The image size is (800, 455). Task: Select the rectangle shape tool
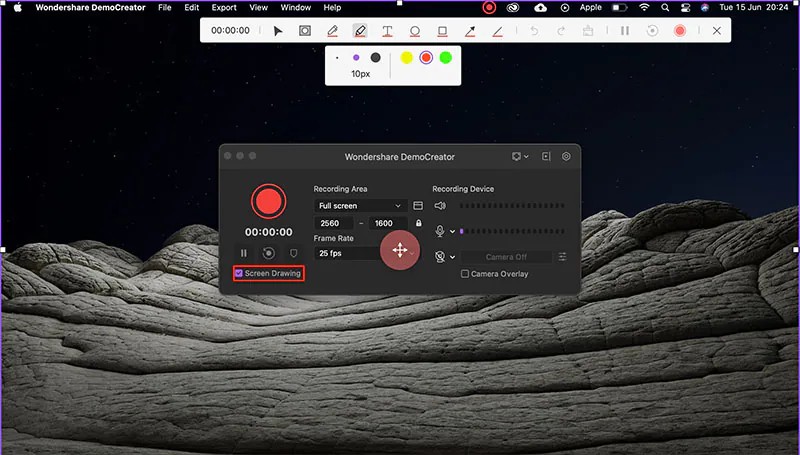click(442, 31)
